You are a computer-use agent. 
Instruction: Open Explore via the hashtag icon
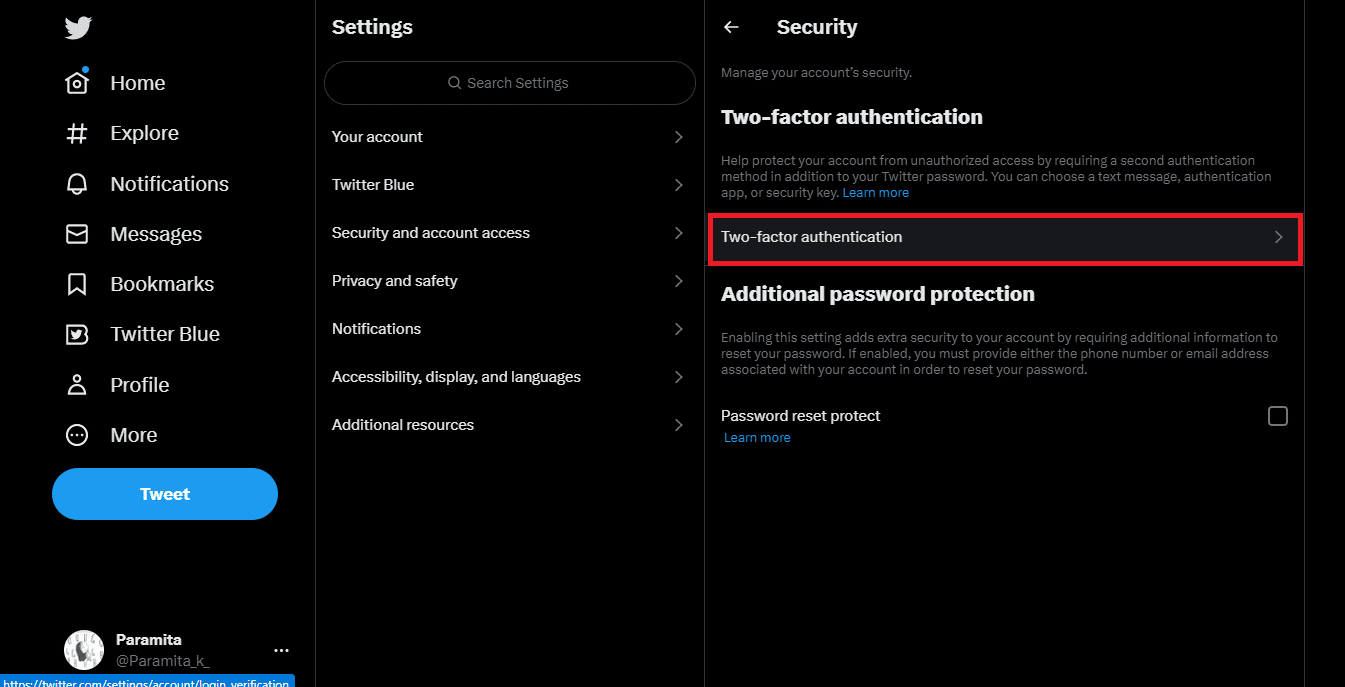click(77, 133)
